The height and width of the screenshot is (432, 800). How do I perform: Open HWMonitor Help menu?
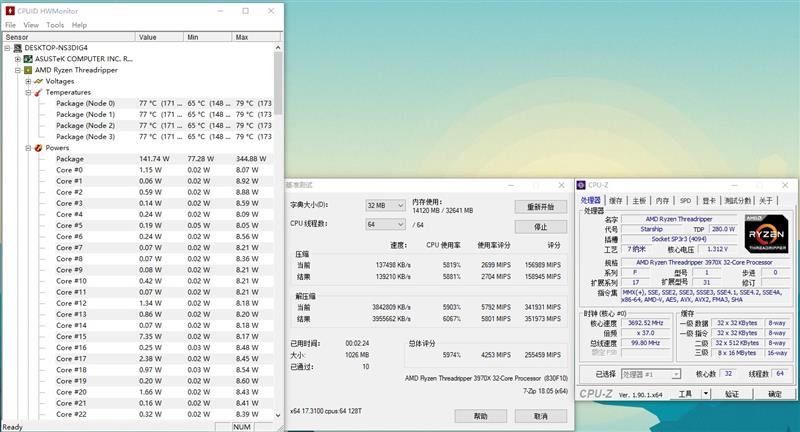click(79, 25)
